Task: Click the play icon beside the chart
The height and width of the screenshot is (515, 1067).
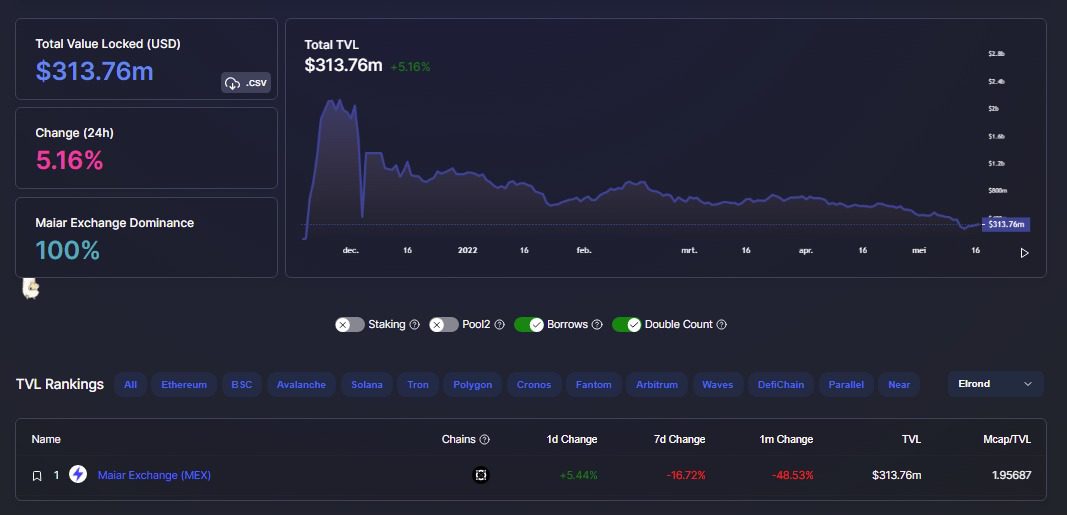Action: click(1024, 253)
